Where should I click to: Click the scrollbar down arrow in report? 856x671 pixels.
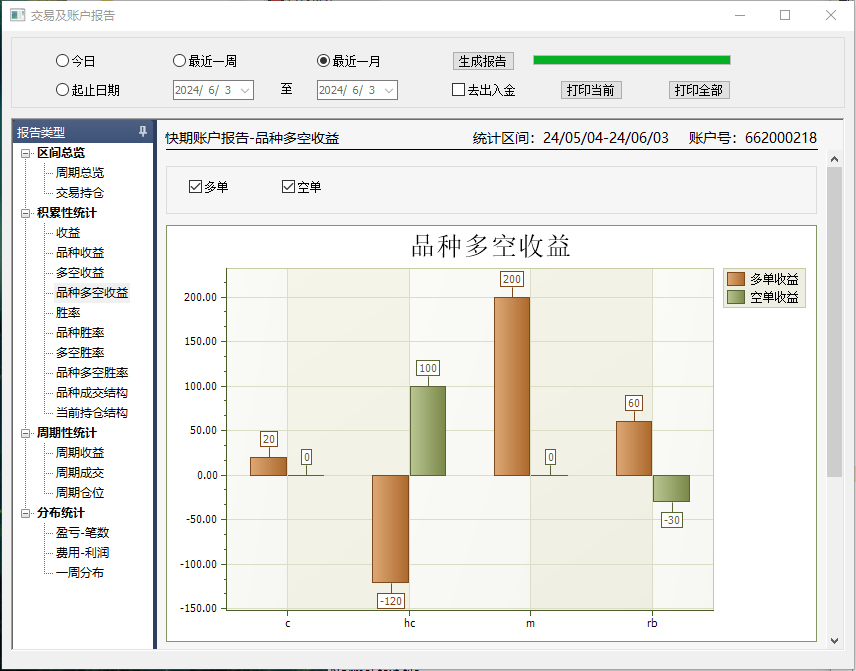pos(835,639)
